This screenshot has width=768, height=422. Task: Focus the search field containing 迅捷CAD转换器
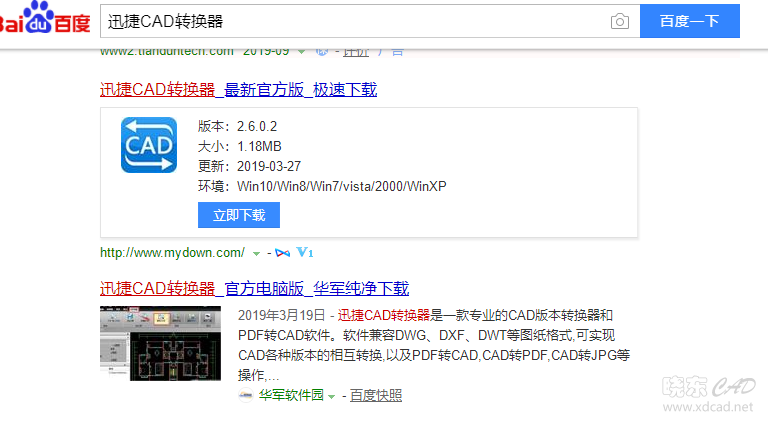pyautogui.click(x=350, y=21)
